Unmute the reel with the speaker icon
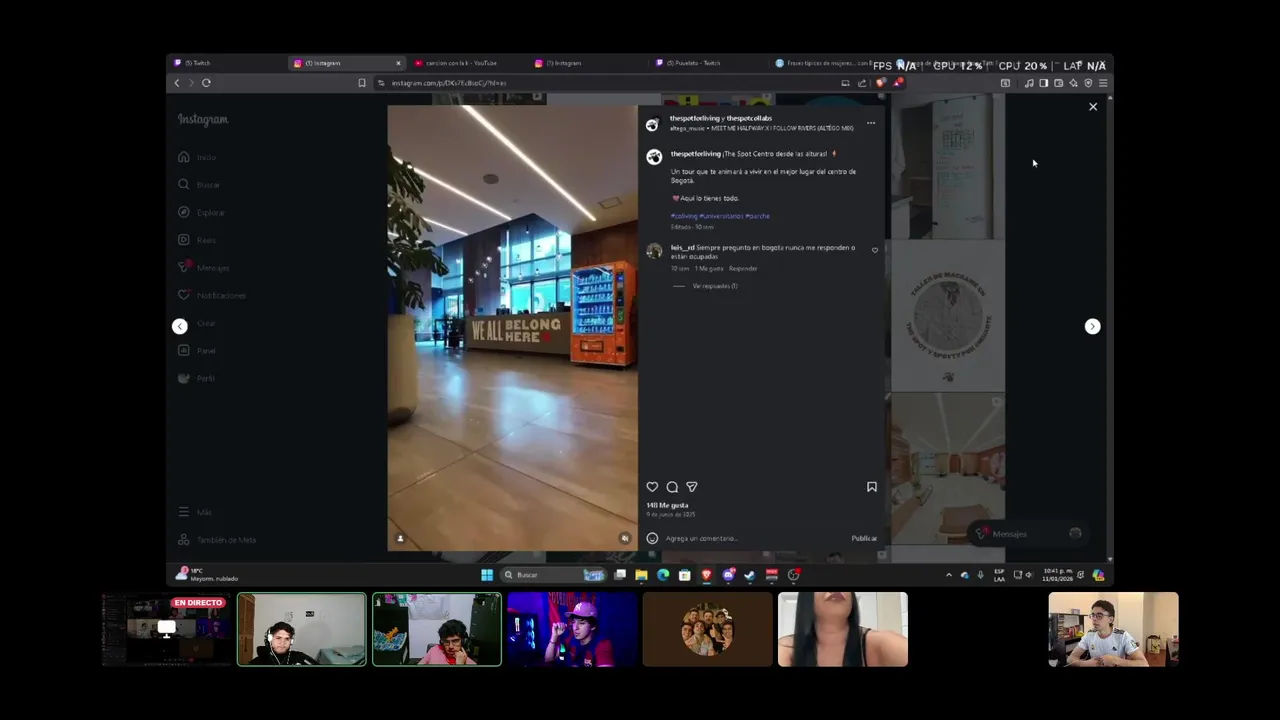The height and width of the screenshot is (720, 1280). point(625,538)
